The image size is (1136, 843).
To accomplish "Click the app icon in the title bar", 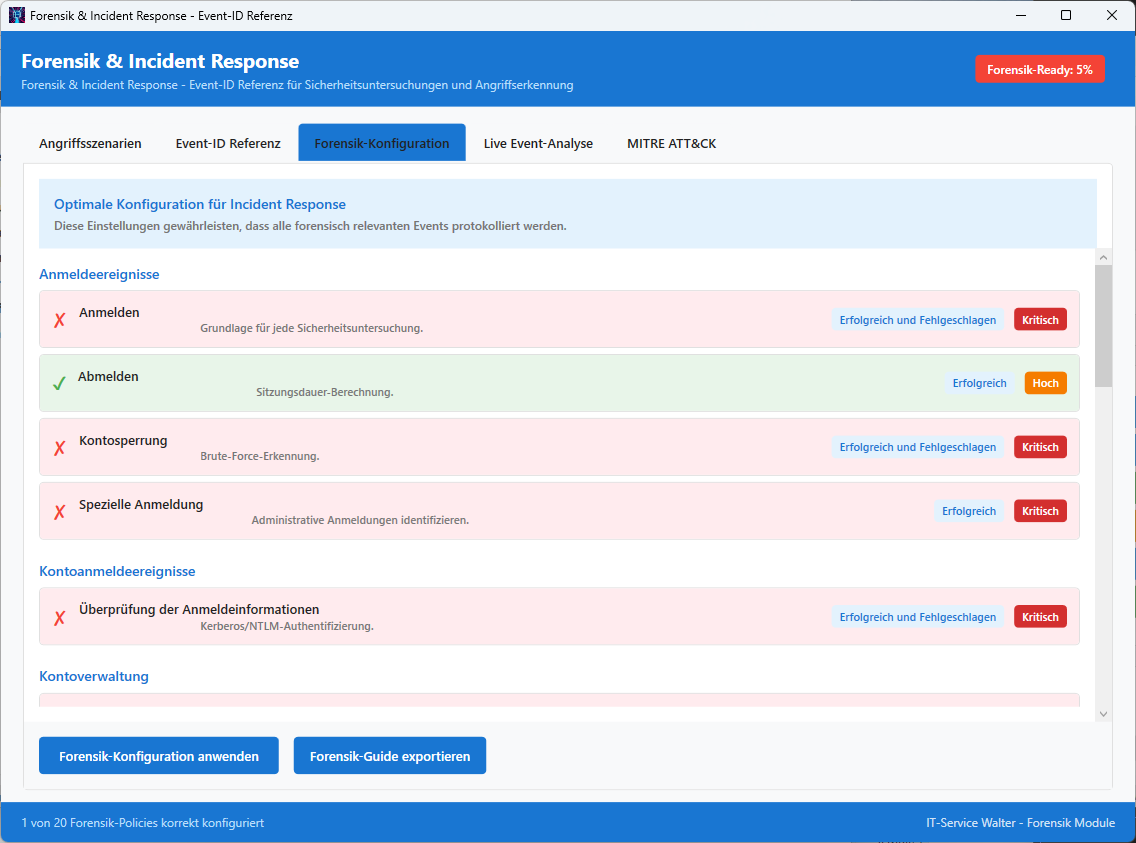I will click(16, 16).
